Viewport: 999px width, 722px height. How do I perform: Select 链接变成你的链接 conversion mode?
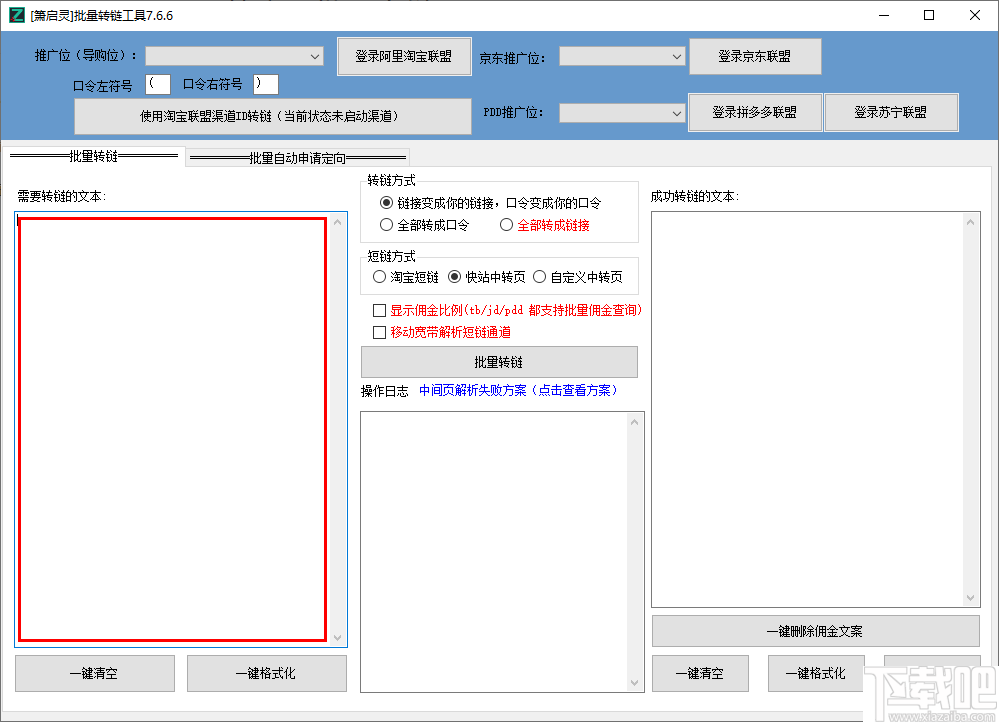[387, 203]
